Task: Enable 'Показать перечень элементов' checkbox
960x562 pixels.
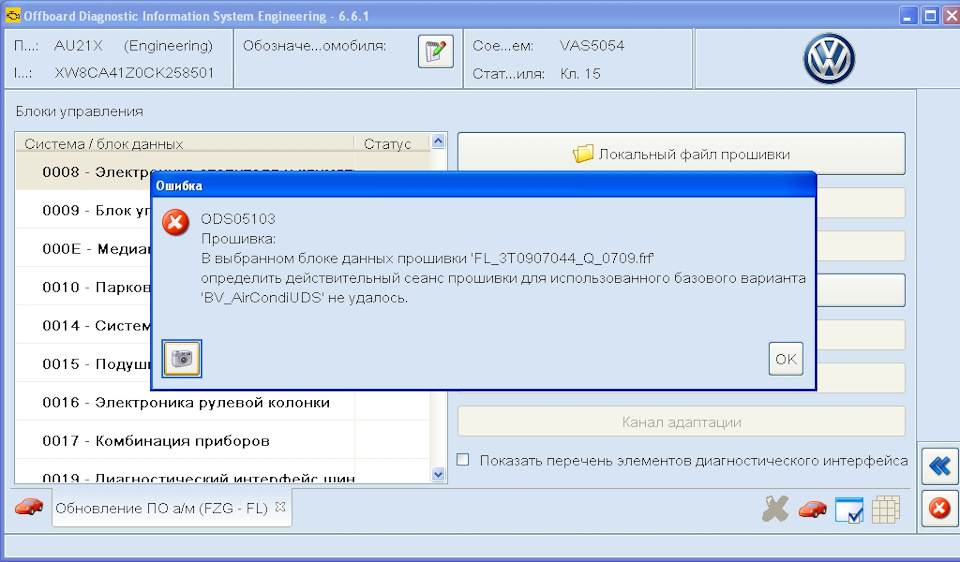Action: [x=463, y=460]
